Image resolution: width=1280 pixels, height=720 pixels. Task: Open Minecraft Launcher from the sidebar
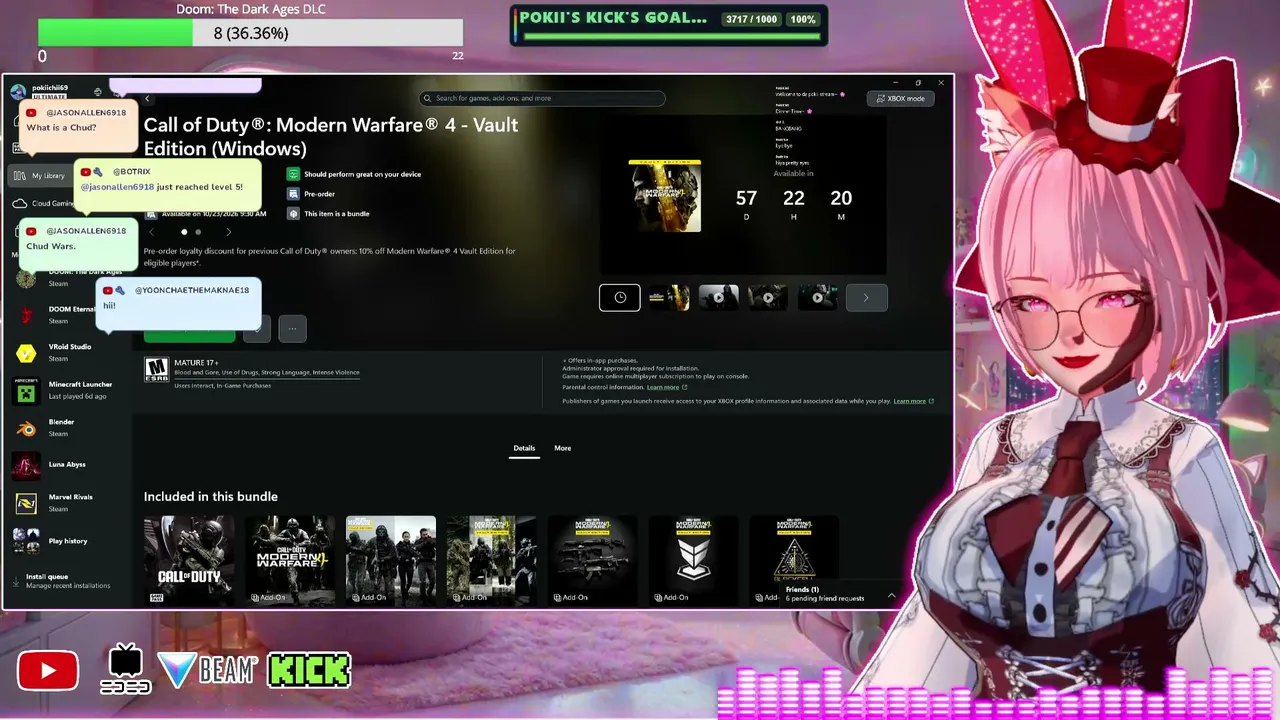pos(66,390)
